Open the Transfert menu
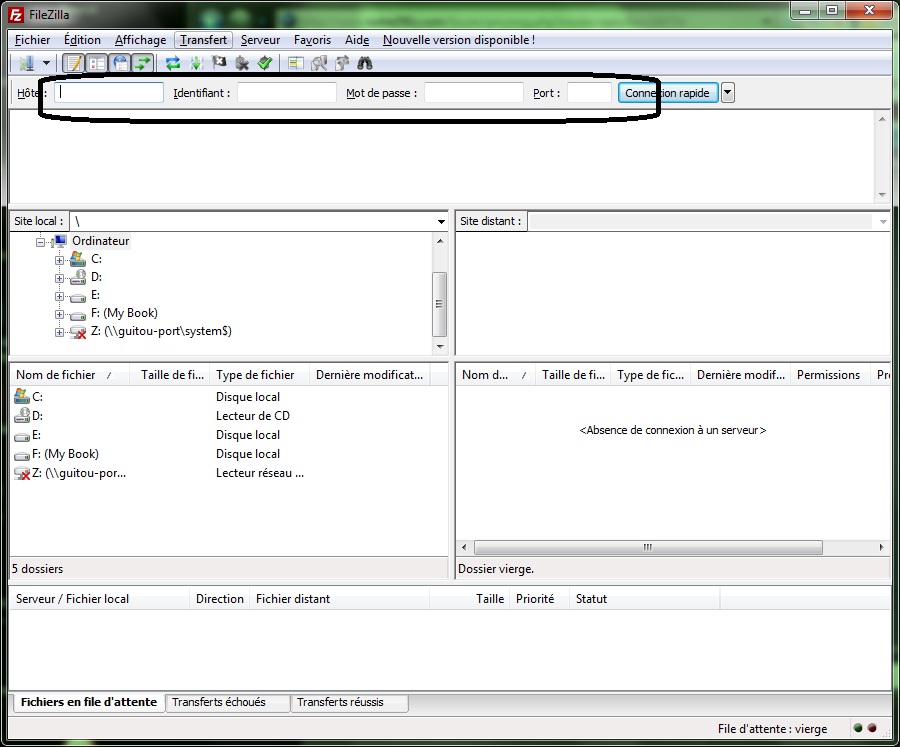 click(x=204, y=40)
